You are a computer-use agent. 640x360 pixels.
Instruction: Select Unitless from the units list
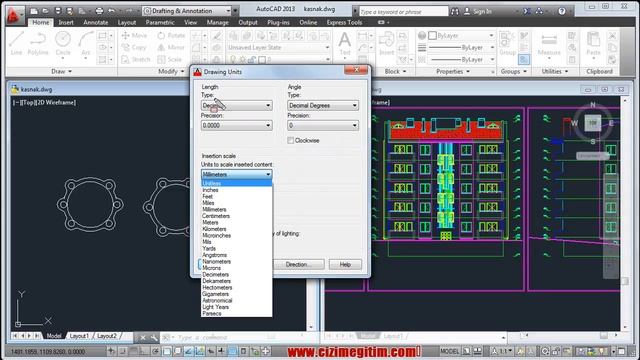(236, 183)
